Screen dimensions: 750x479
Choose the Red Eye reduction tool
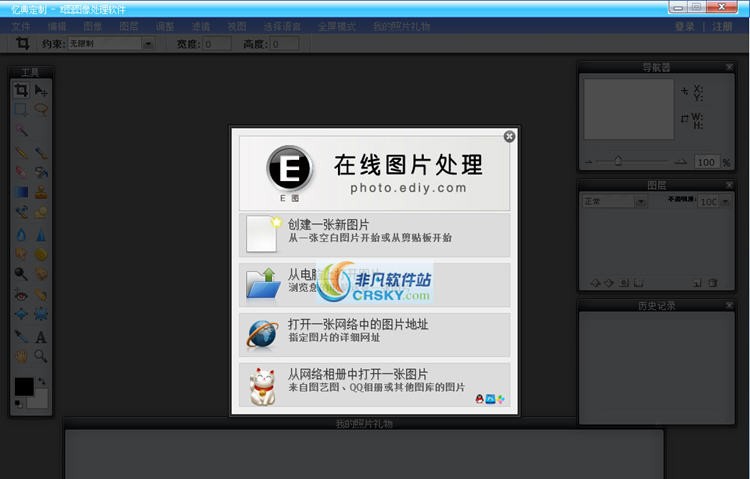point(21,295)
